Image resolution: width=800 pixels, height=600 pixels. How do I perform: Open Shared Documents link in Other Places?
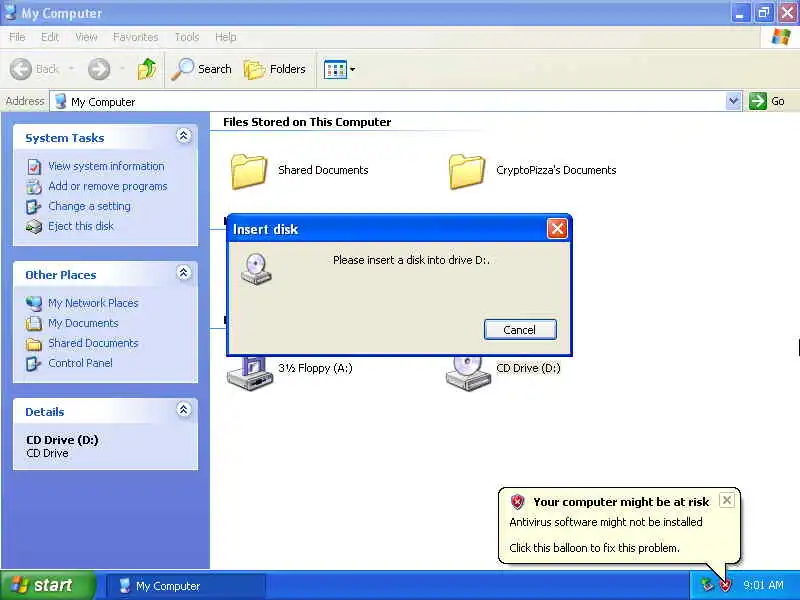coord(93,343)
